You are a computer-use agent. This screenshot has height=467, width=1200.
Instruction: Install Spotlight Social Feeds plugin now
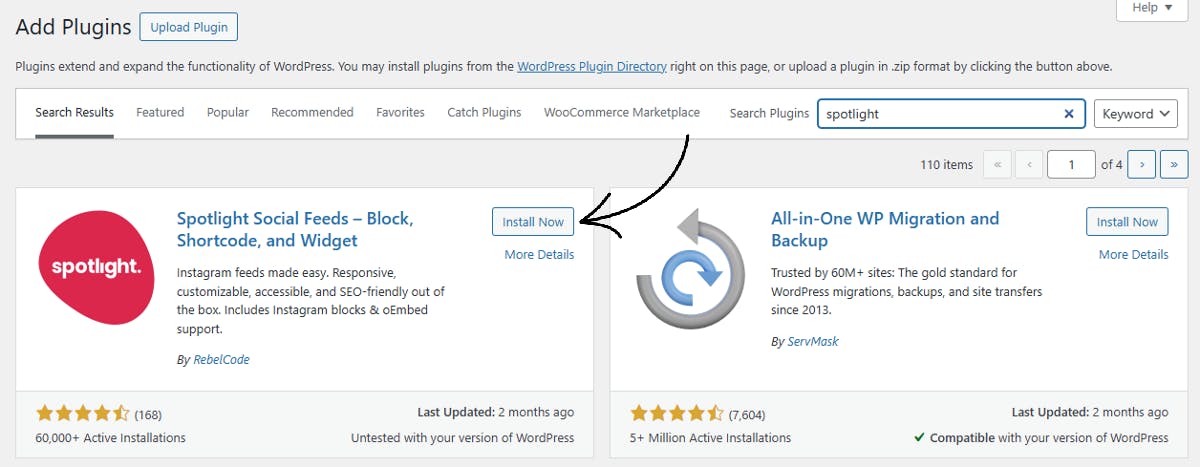[x=533, y=222]
